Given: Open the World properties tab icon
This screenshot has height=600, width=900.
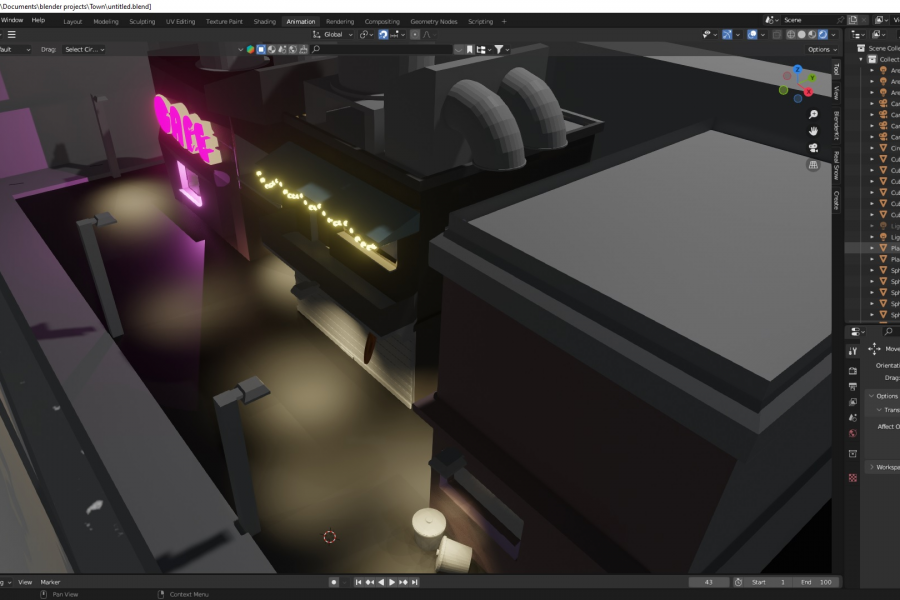Looking at the screenshot, I should click(852, 433).
